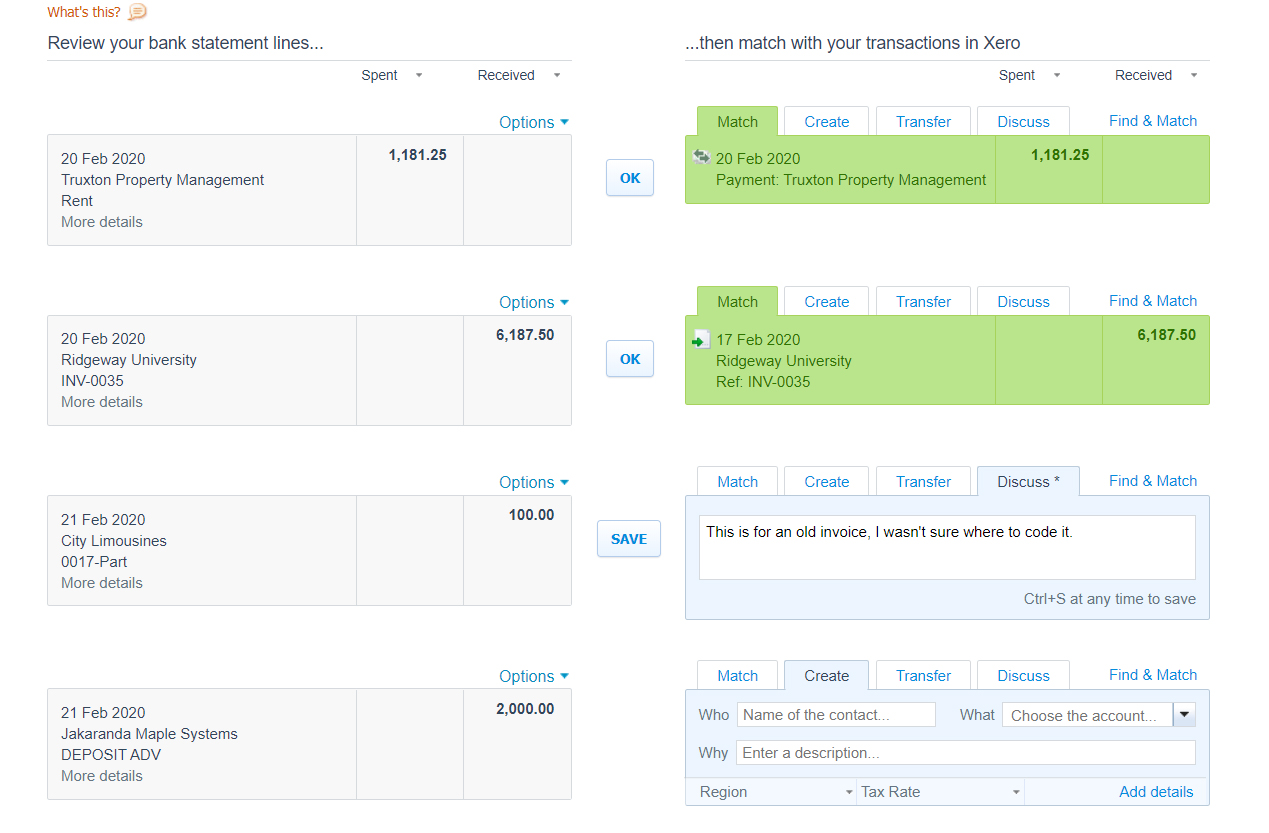This screenshot has height=833, width=1269.
Task: Switch to Create tab for Truxton transaction
Action: [x=826, y=122]
